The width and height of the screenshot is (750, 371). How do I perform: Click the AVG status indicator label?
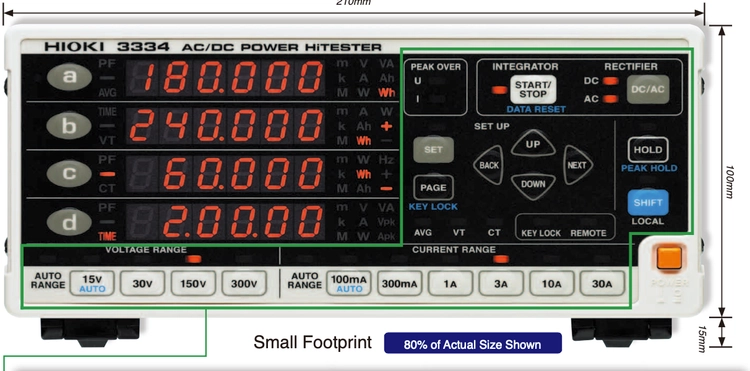423,233
